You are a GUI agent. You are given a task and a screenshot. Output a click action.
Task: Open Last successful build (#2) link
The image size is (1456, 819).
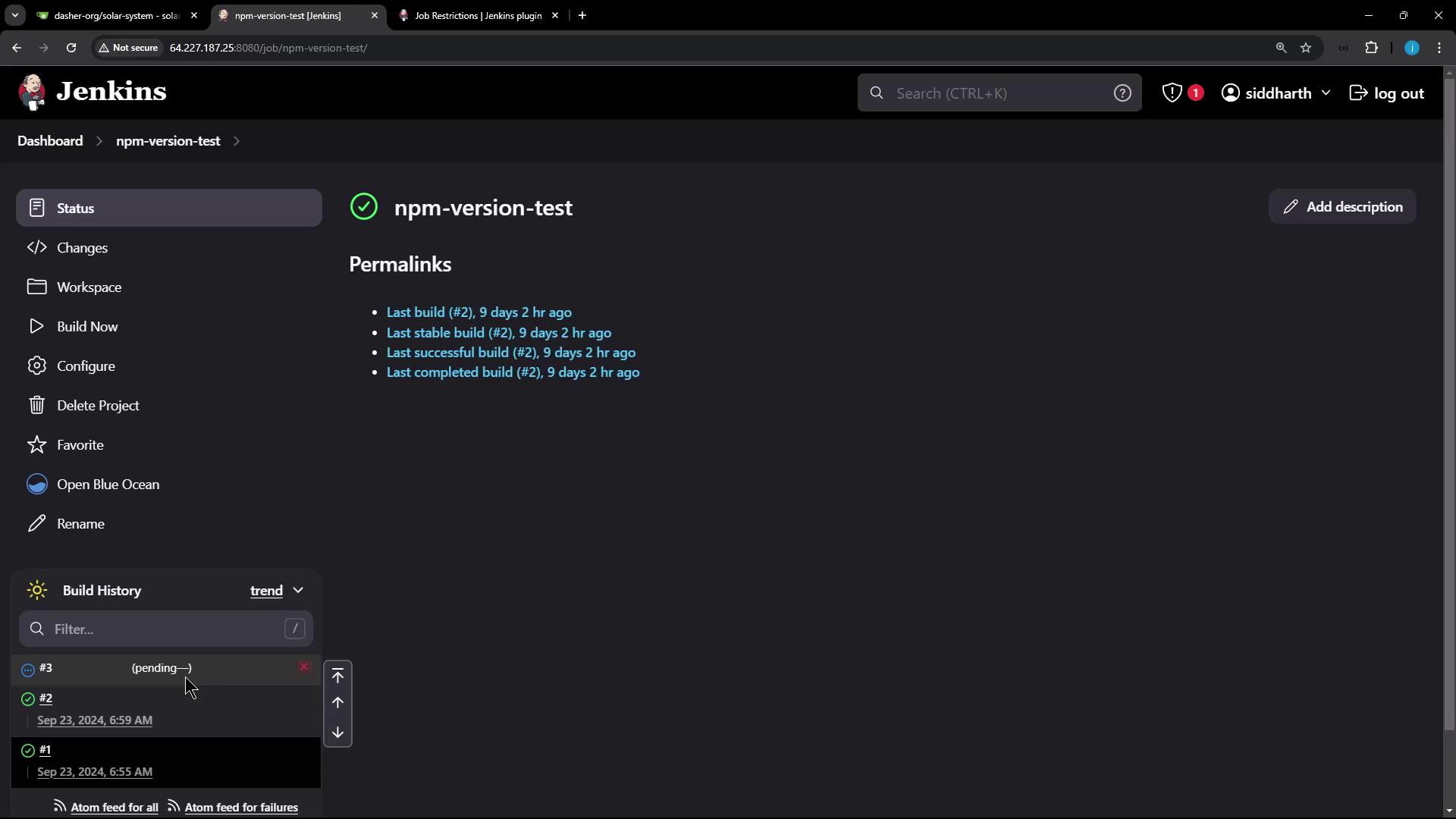[x=511, y=353]
